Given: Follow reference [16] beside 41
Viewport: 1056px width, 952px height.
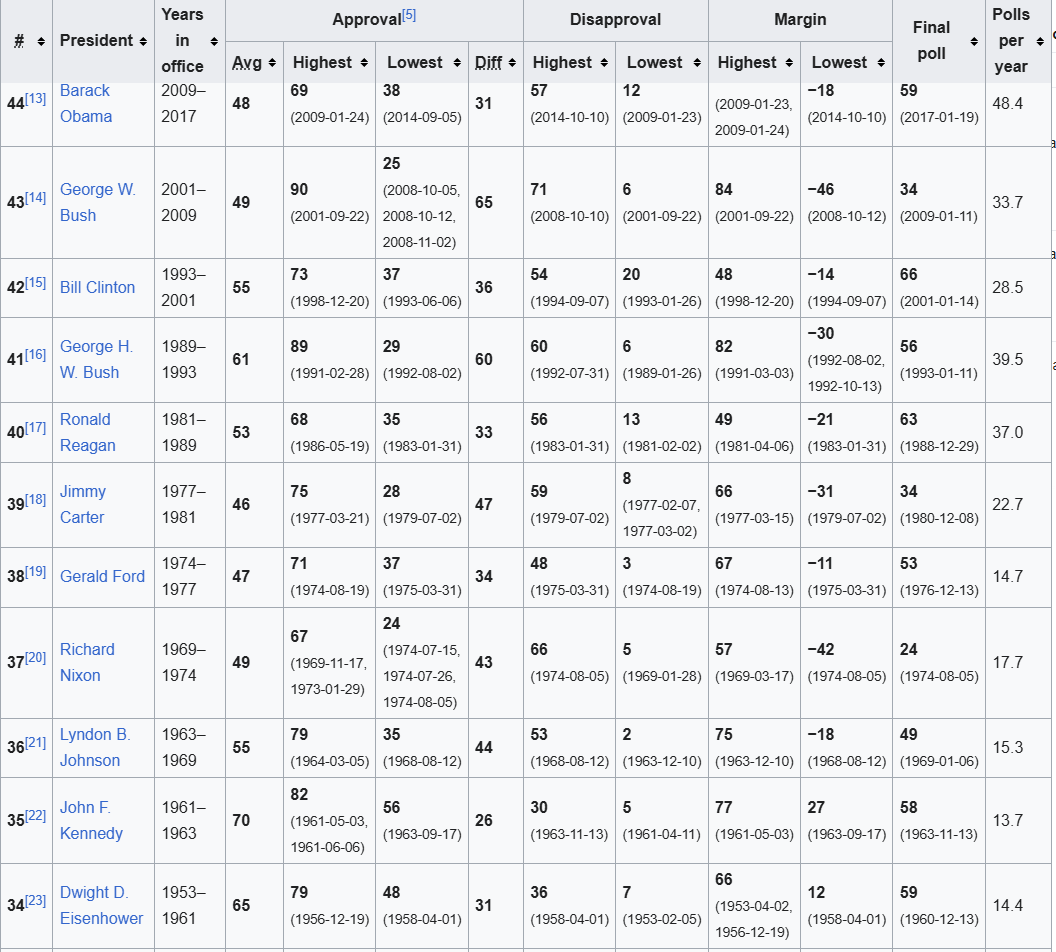Looking at the screenshot, I should coord(36,354).
